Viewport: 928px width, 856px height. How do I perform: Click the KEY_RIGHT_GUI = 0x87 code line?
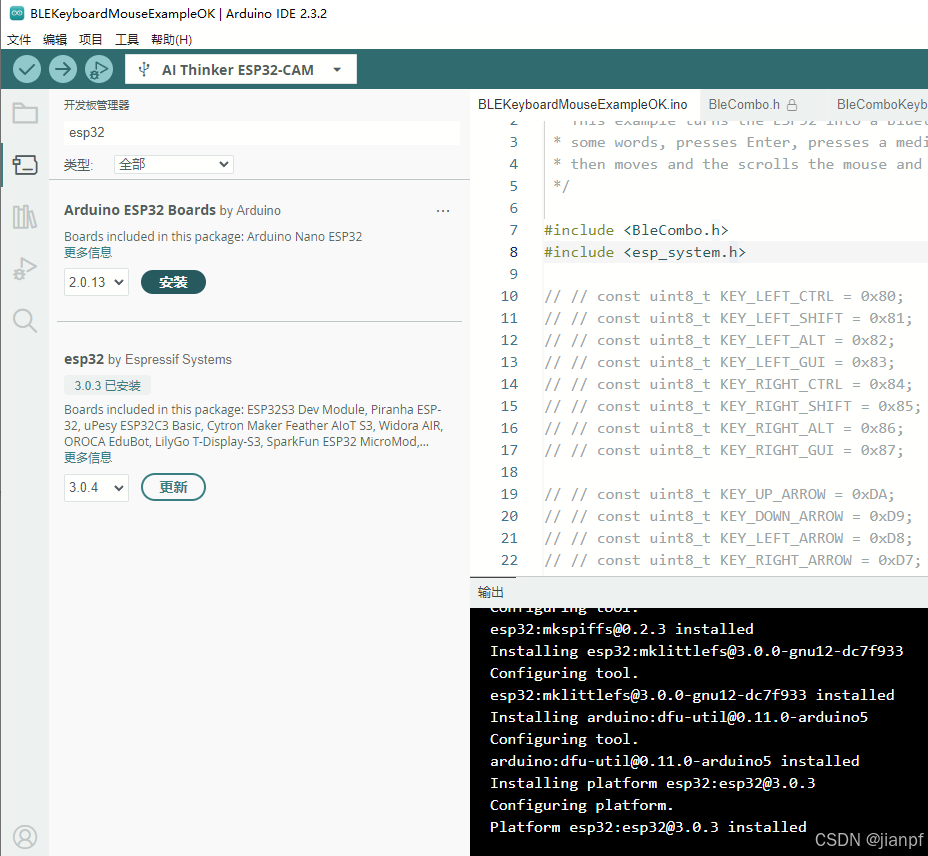coord(724,450)
